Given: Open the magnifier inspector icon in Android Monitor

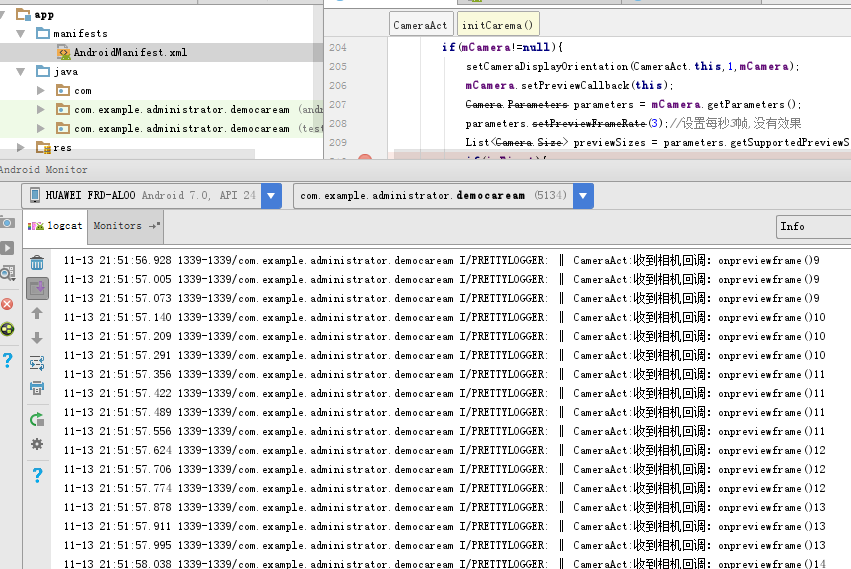Looking at the screenshot, I should click(x=7, y=273).
